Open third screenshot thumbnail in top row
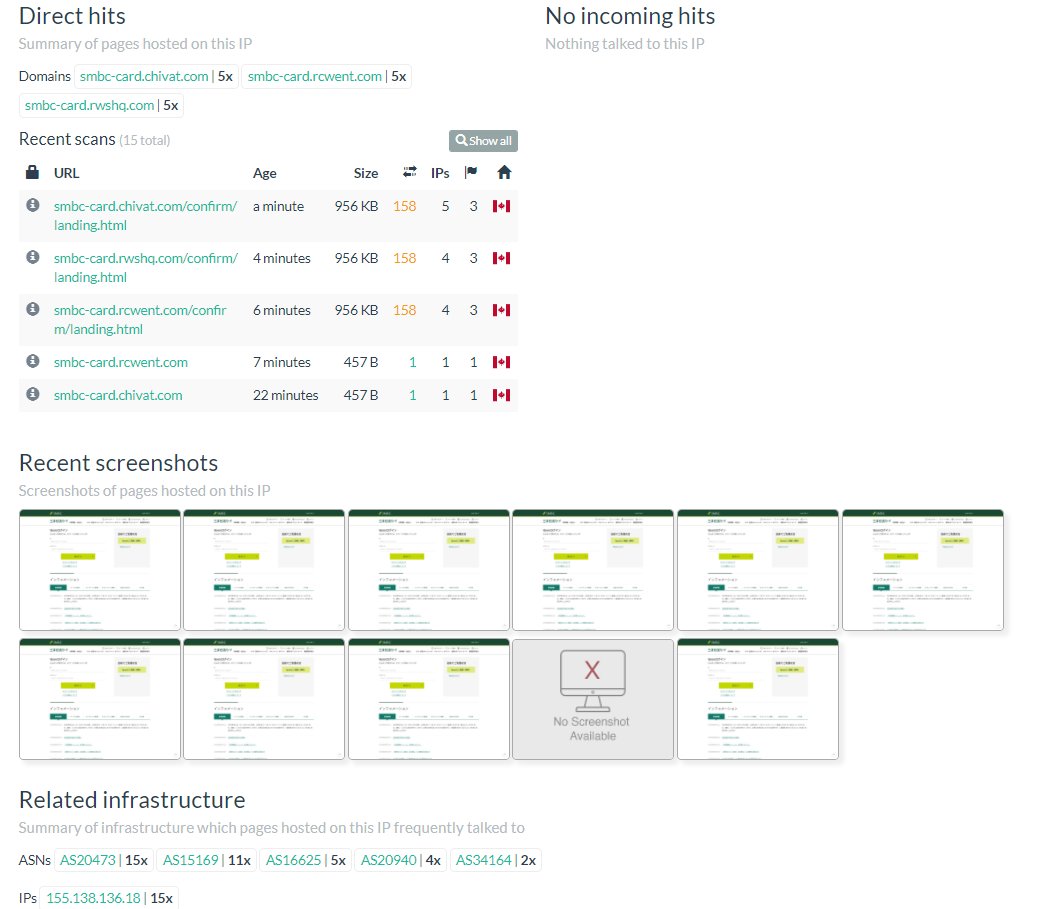Image resolution: width=1064 pixels, height=909 pixels. (429, 570)
